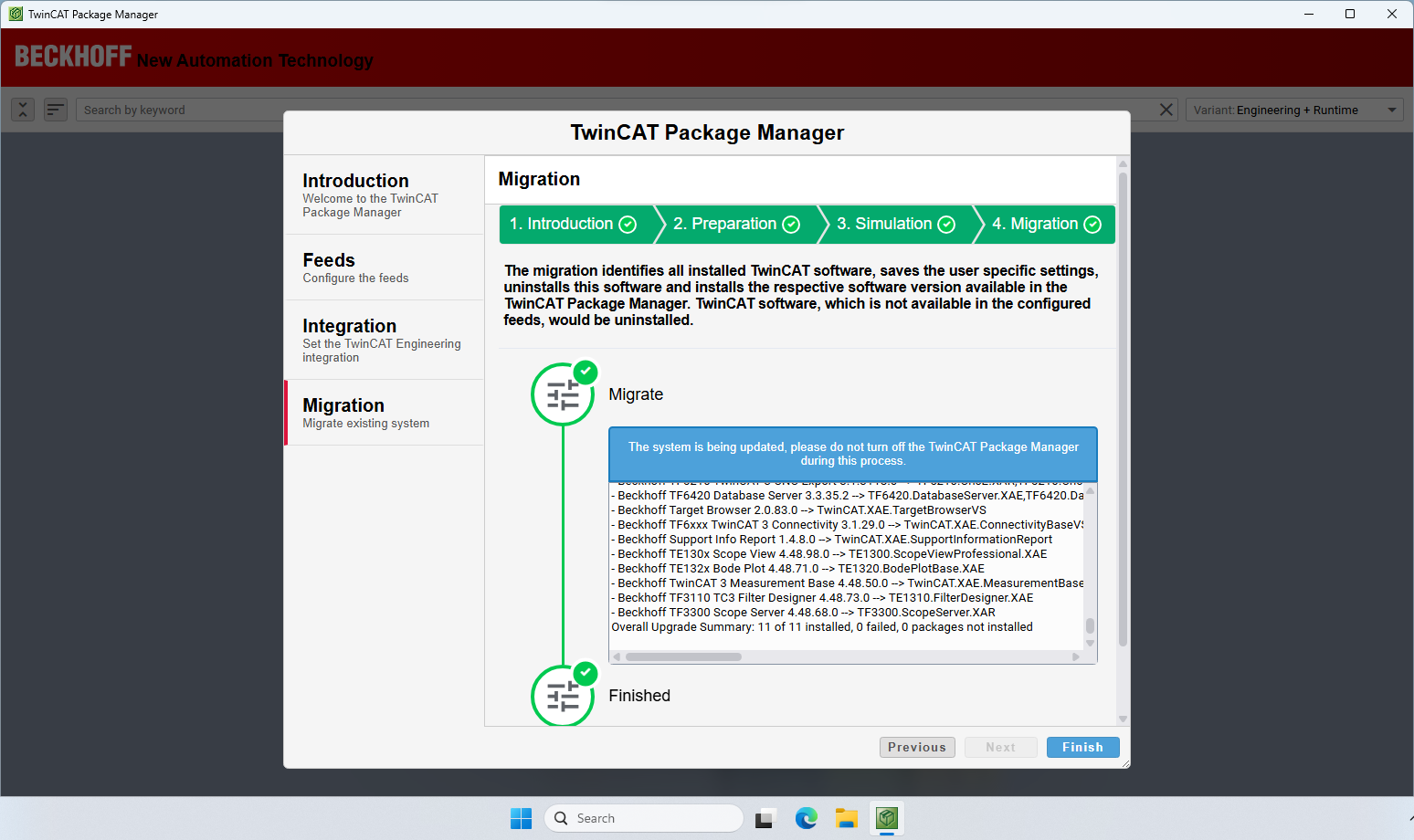
Task: Select the Migration section in sidebar
Action: click(384, 413)
